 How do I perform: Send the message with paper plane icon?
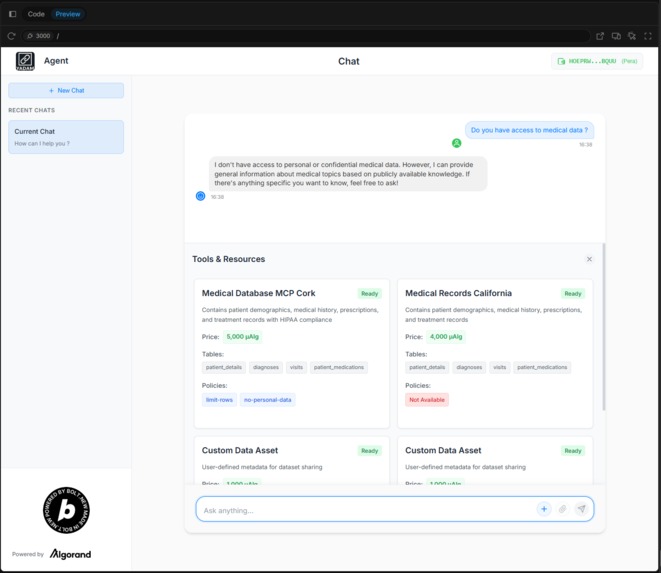click(581, 509)
